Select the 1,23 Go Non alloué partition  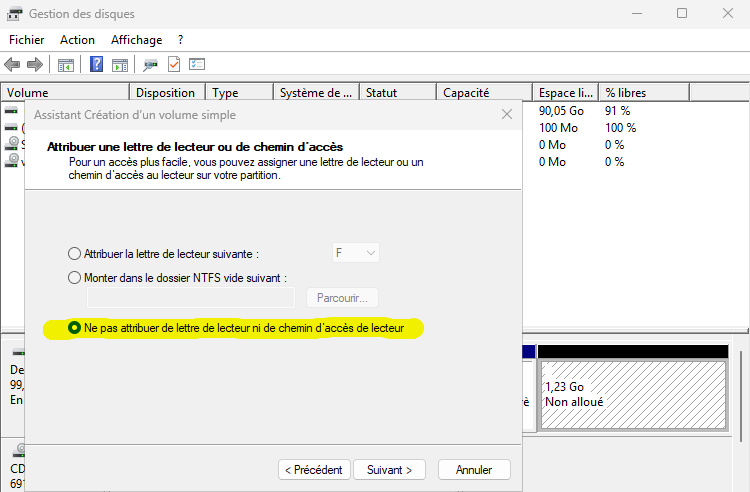tap(632, 395)
